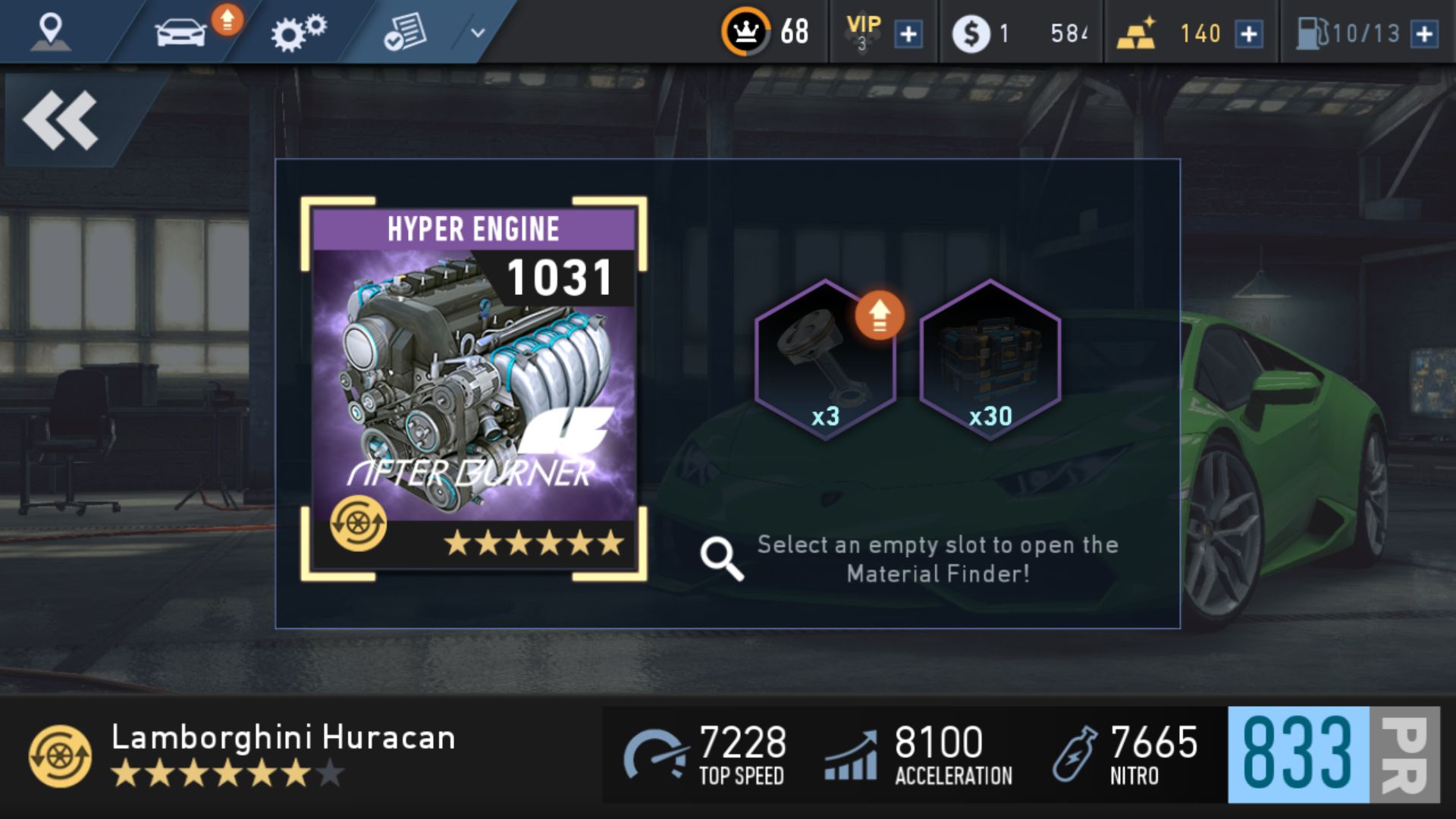The height and width of the screenshot is (819, 1456).
Task: Go back with double-arrow button
Action: (61, 120)
